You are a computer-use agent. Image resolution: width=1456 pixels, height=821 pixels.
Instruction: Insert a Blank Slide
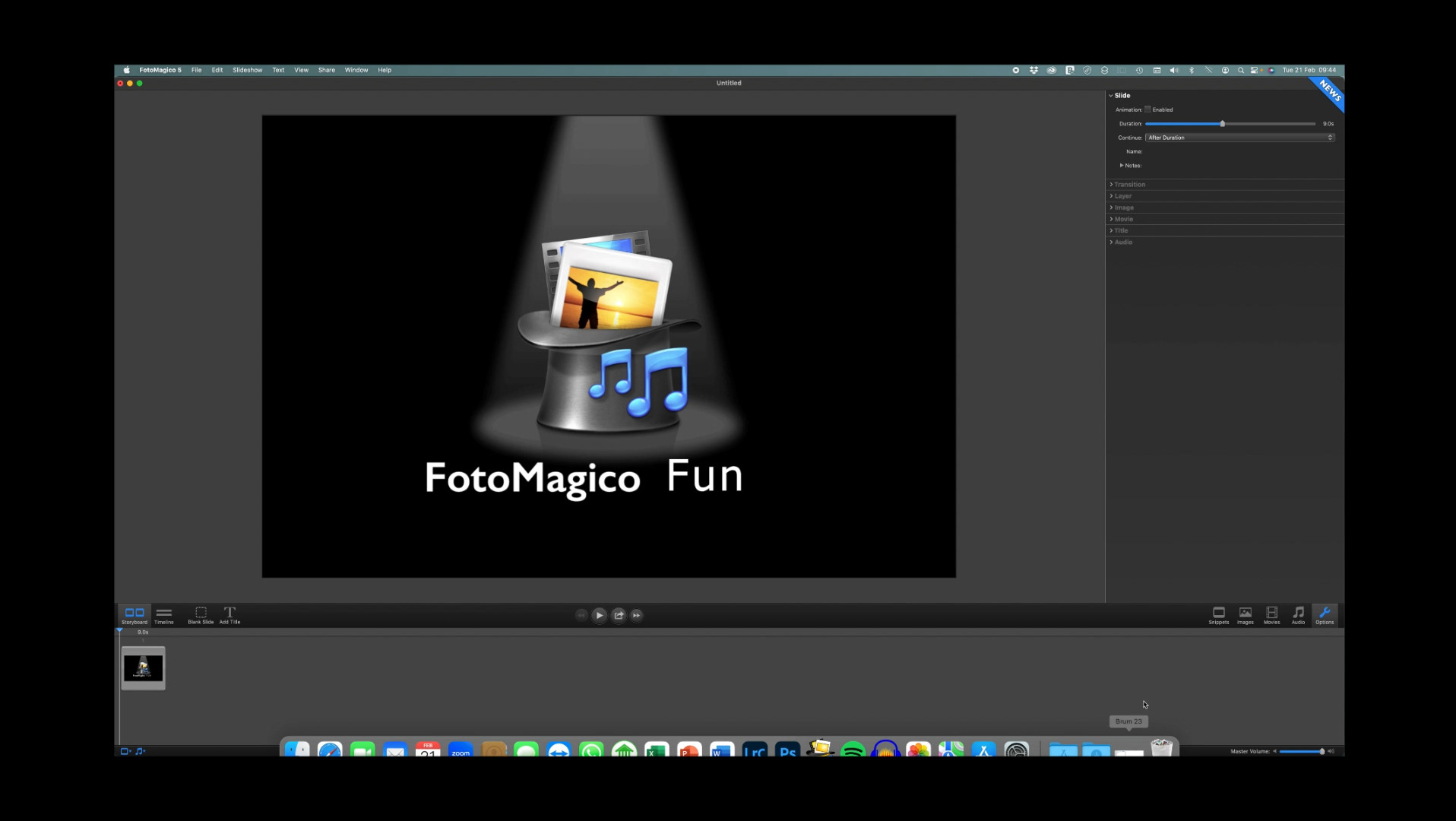pyautogui.click(x=201, y=615)
